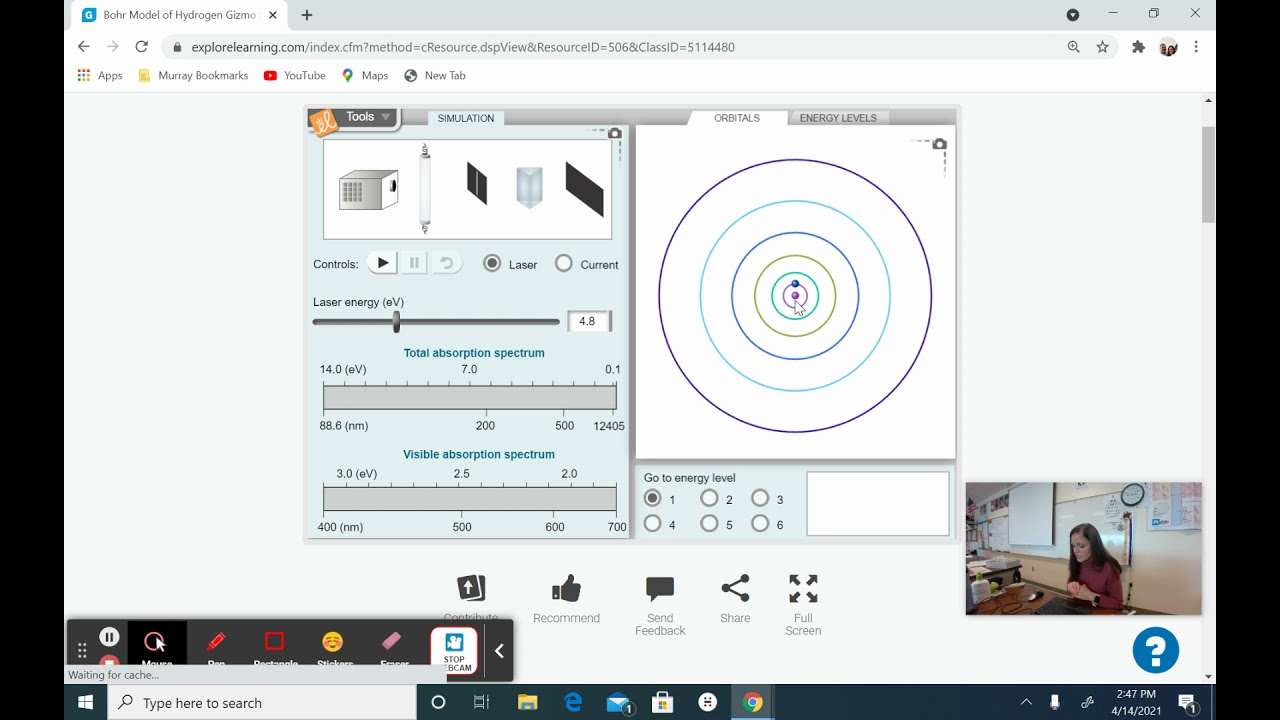Open the New Tab bookmark
1280x720 pixels.
pos(435,75)
